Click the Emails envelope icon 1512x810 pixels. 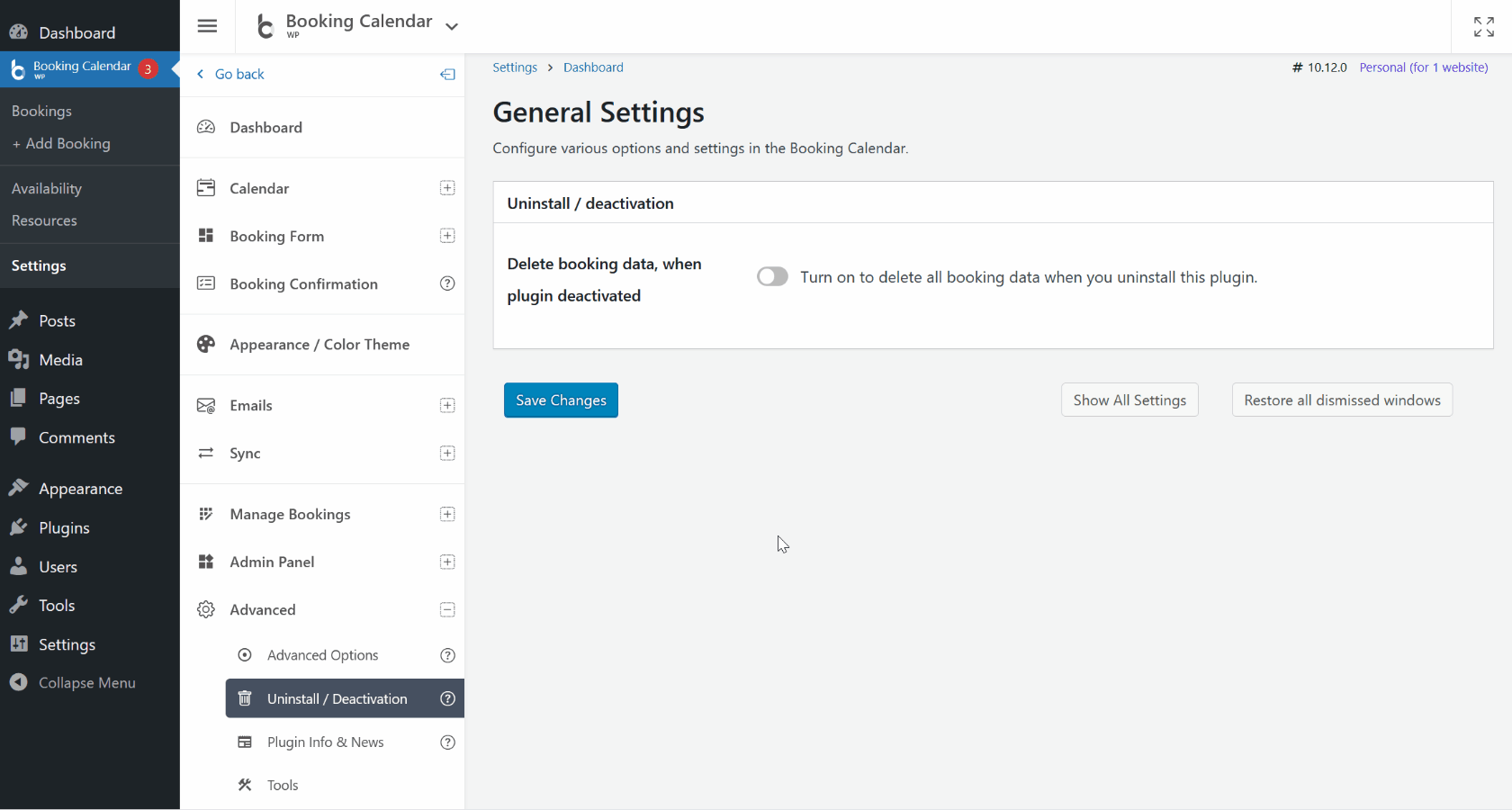[x=206, y=405]
